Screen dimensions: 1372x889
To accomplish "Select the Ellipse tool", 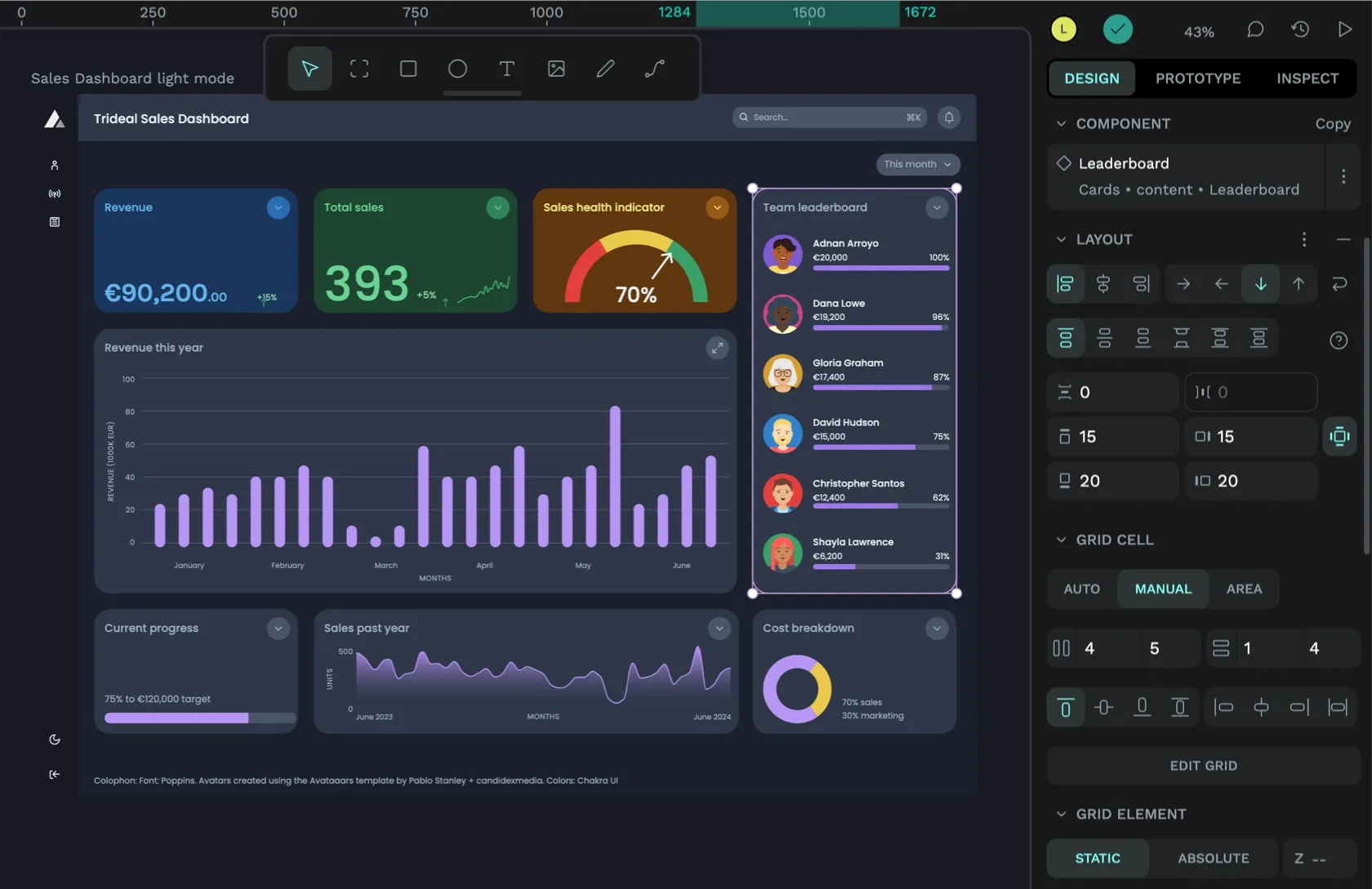I will pos(457,69).
